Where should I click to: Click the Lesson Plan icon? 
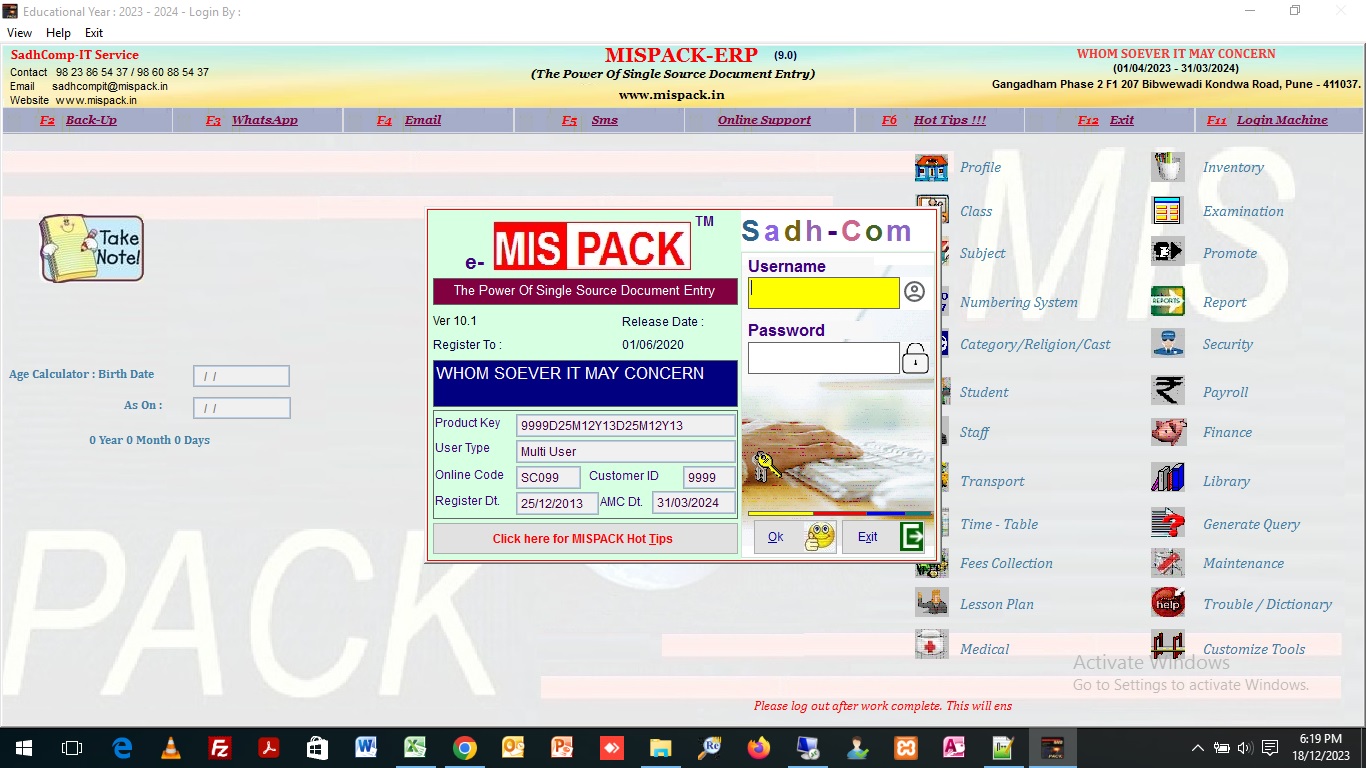click(x=931, y=602)
